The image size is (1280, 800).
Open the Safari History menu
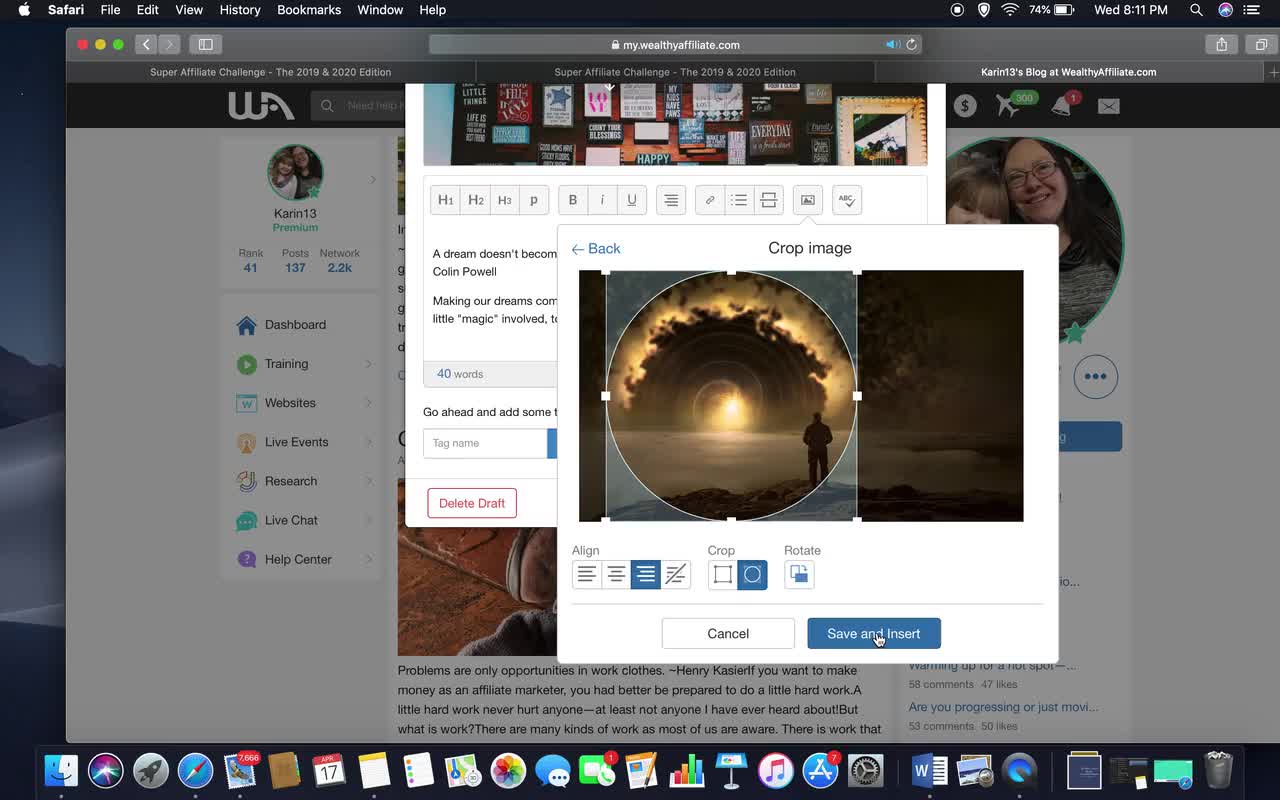(239, 10)
